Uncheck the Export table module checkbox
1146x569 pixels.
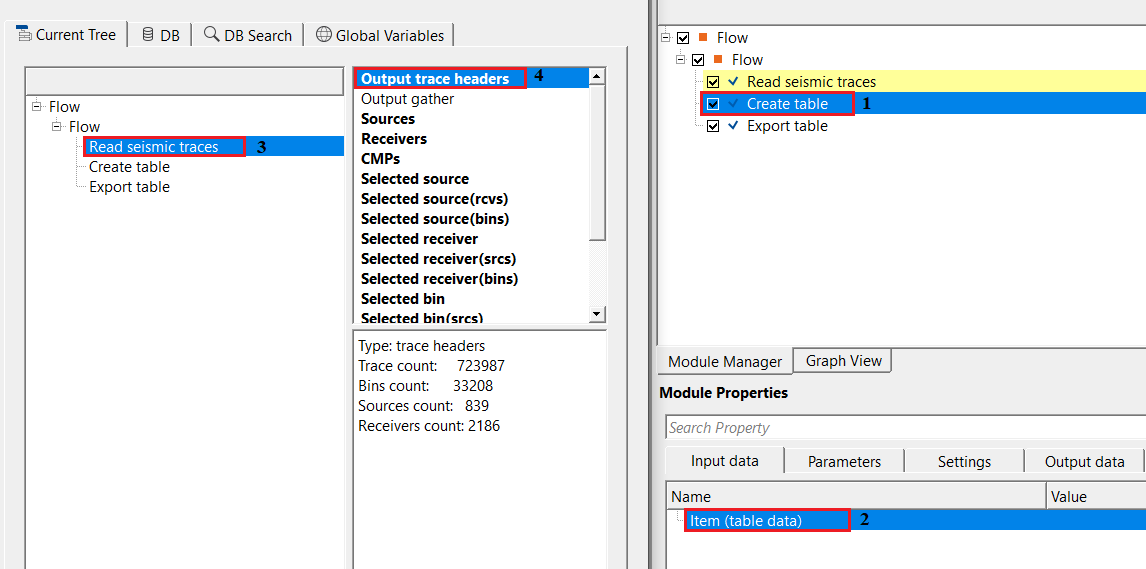713,126
